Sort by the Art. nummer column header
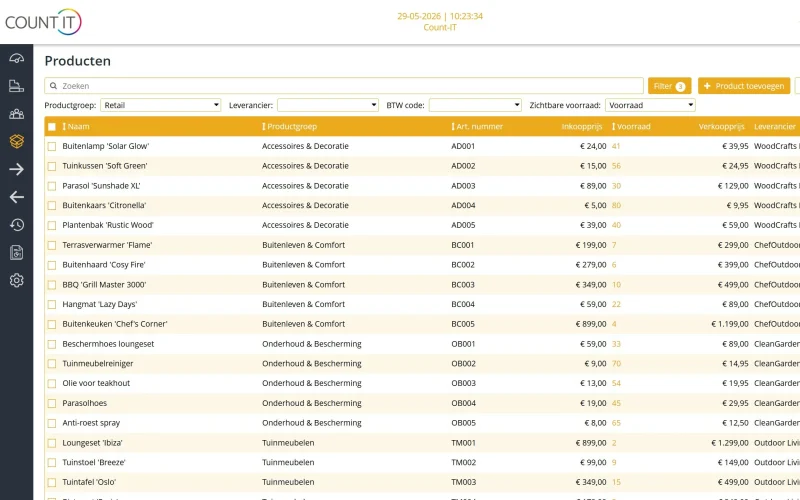800x500 pixels. tap(479, 127)
